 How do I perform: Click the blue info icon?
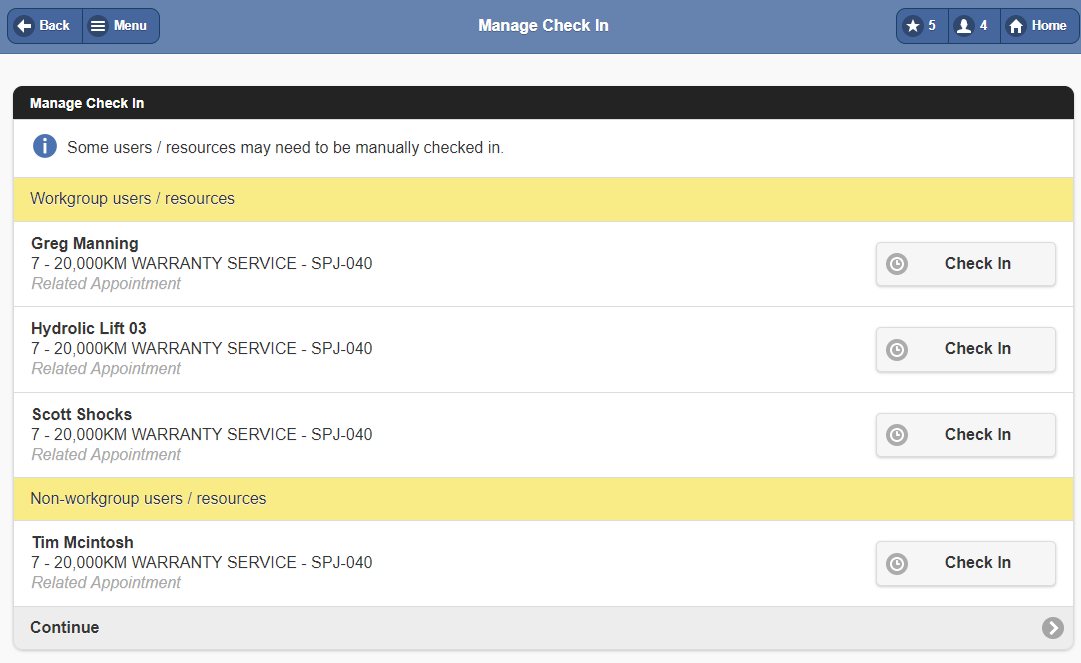tap(45, 147)
